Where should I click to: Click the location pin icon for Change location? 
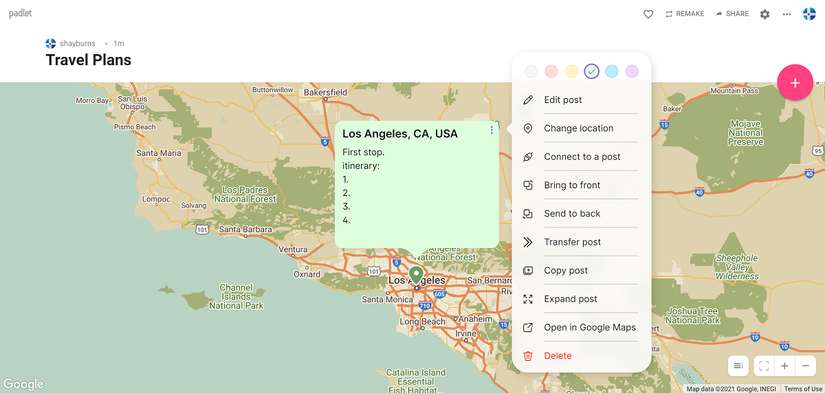pos(528,128)
